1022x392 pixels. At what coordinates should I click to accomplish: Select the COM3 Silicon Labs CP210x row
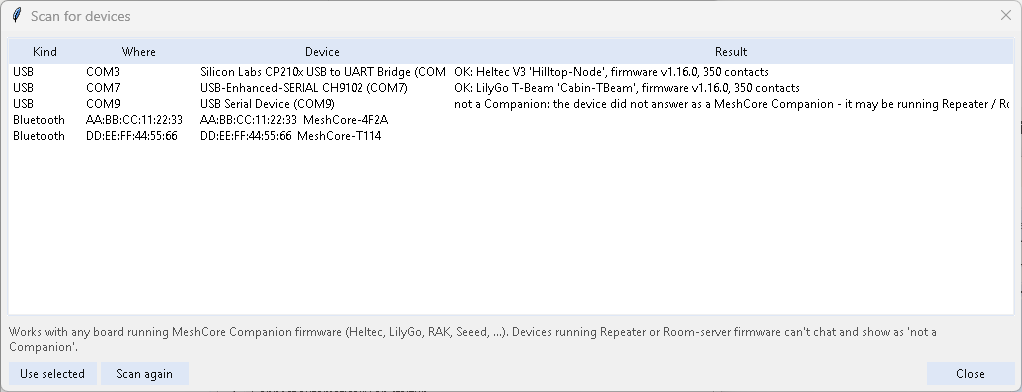coord(511,72)
